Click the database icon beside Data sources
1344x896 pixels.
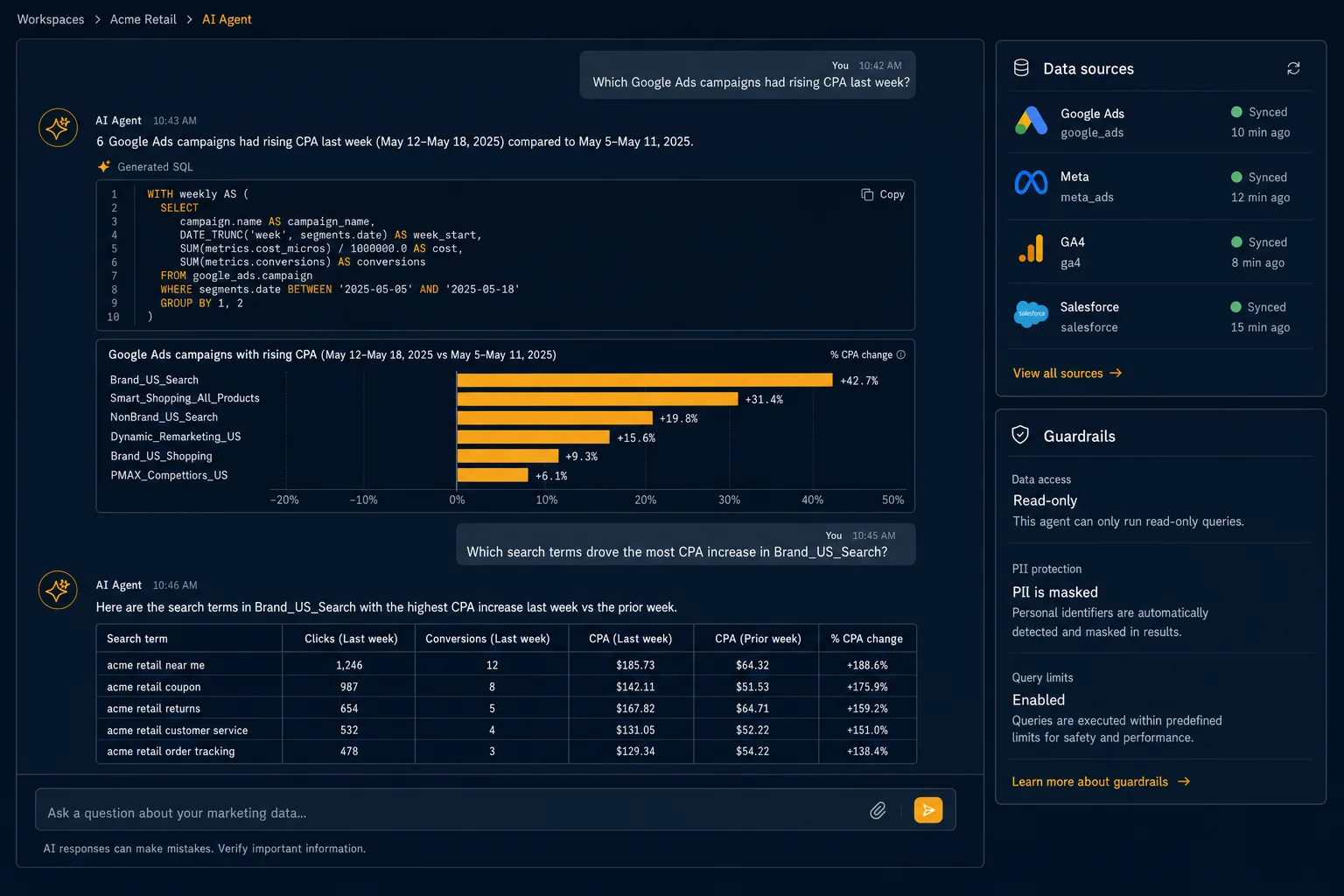(1021, 68)
